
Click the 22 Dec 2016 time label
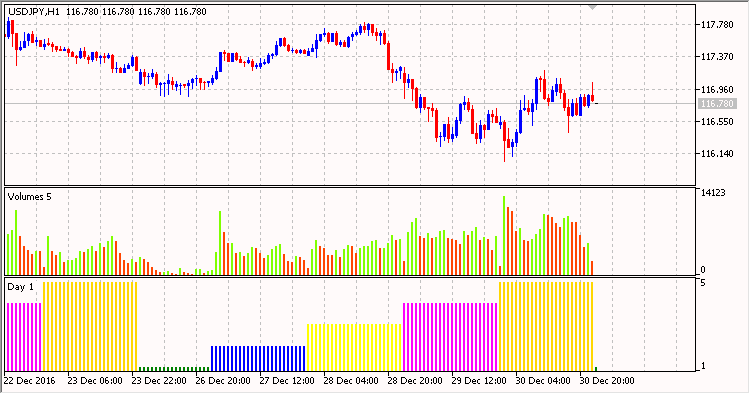(x=30, y=381)
